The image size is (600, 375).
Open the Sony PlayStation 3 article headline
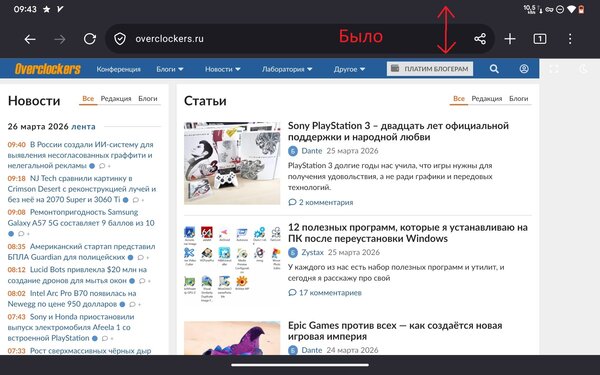398,131
